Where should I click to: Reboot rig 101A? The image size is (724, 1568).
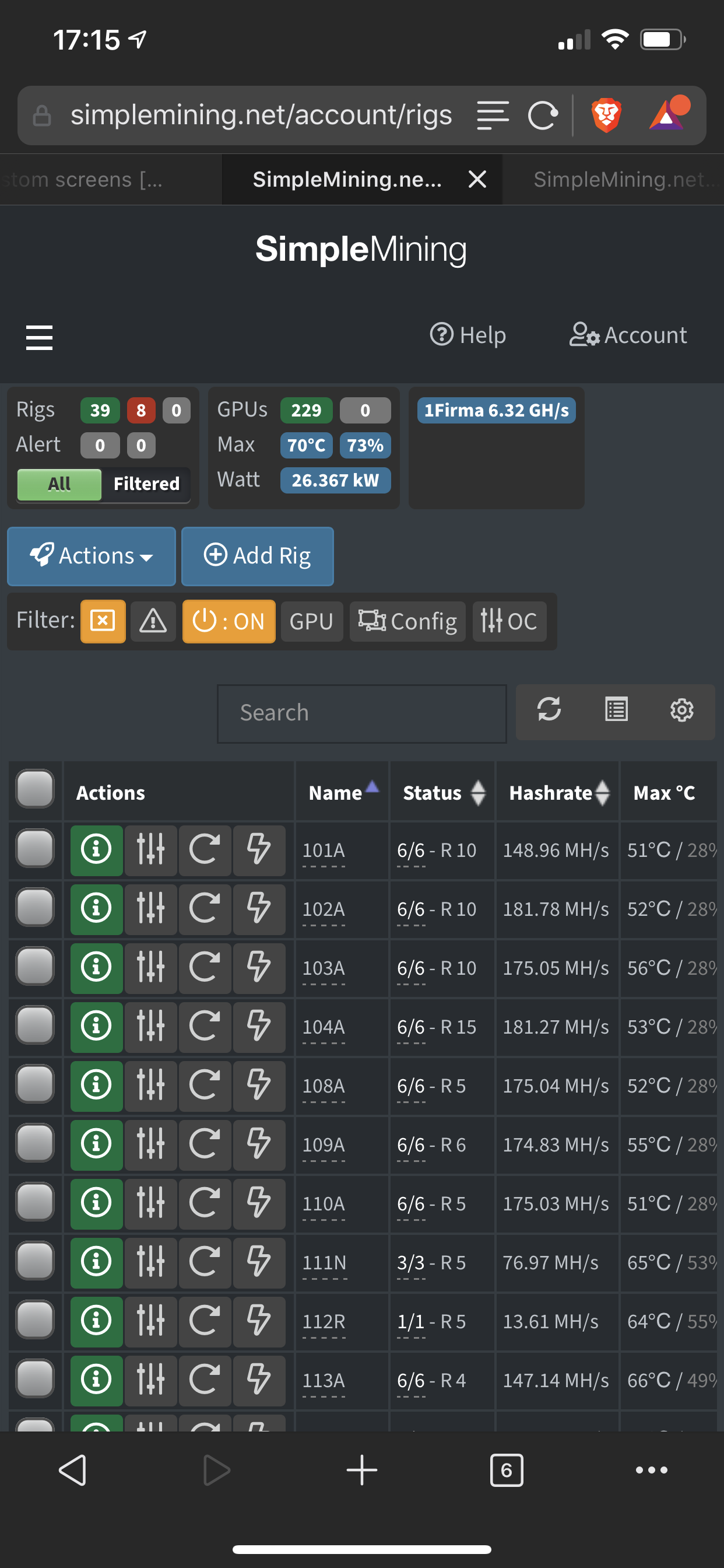(x=205, y=850)
